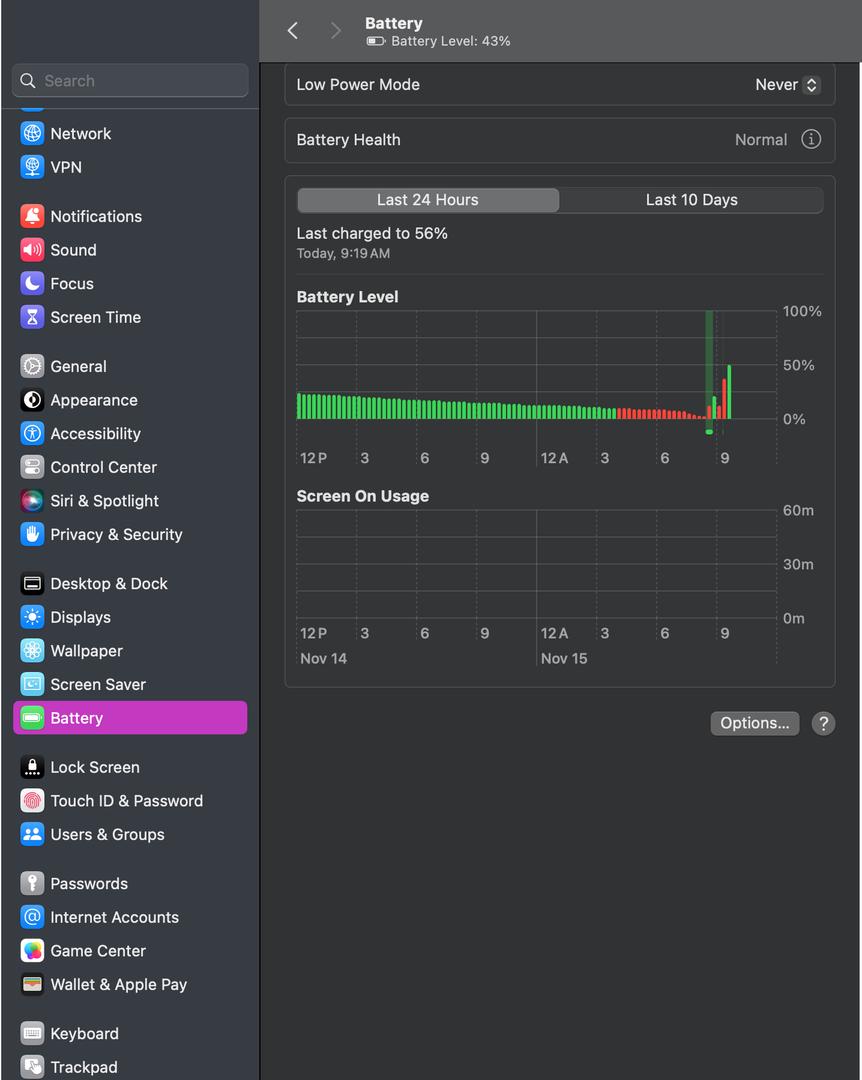Image resolution: width=862 pixels, height=1080 pixels.
Task: Click the highlighted bar in the Battery Level chart
Action: pos(709,372)
